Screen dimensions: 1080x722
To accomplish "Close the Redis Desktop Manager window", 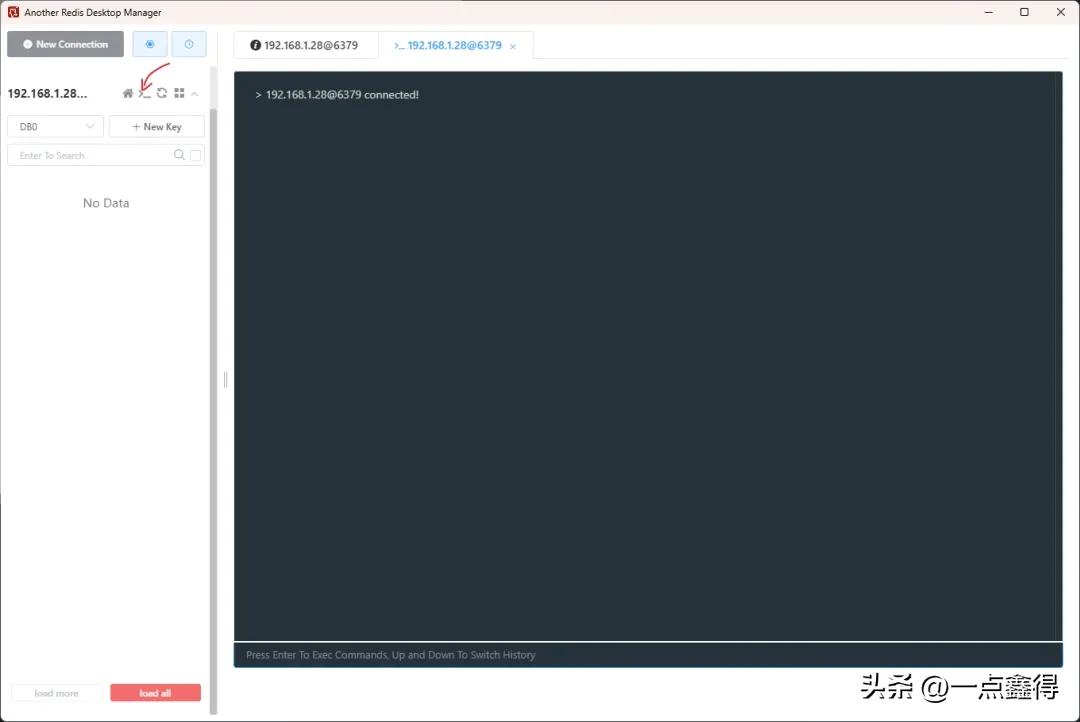I will point(1061,12).
